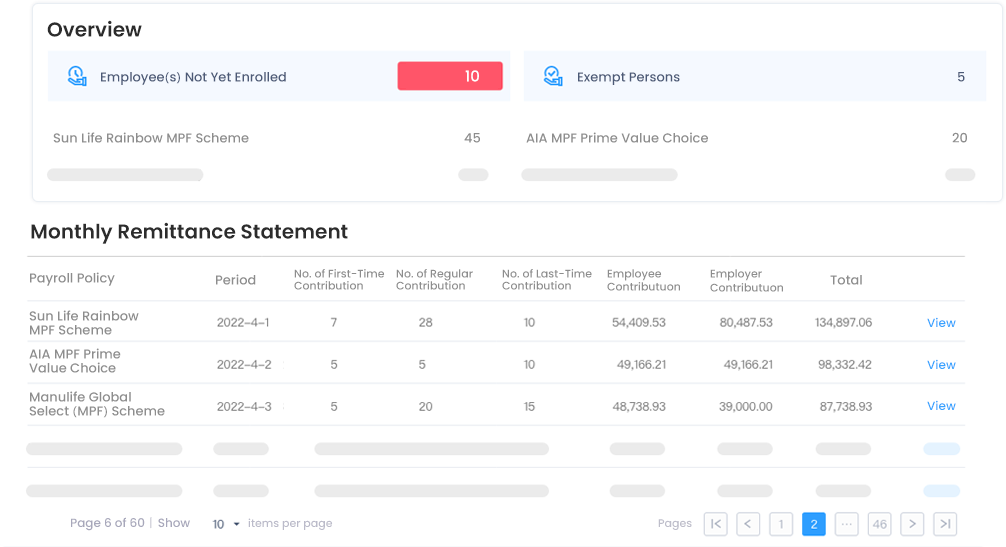This screenshot has width=1006, height=547.
Task: Click the Total column header
Action: coord(846,280)
